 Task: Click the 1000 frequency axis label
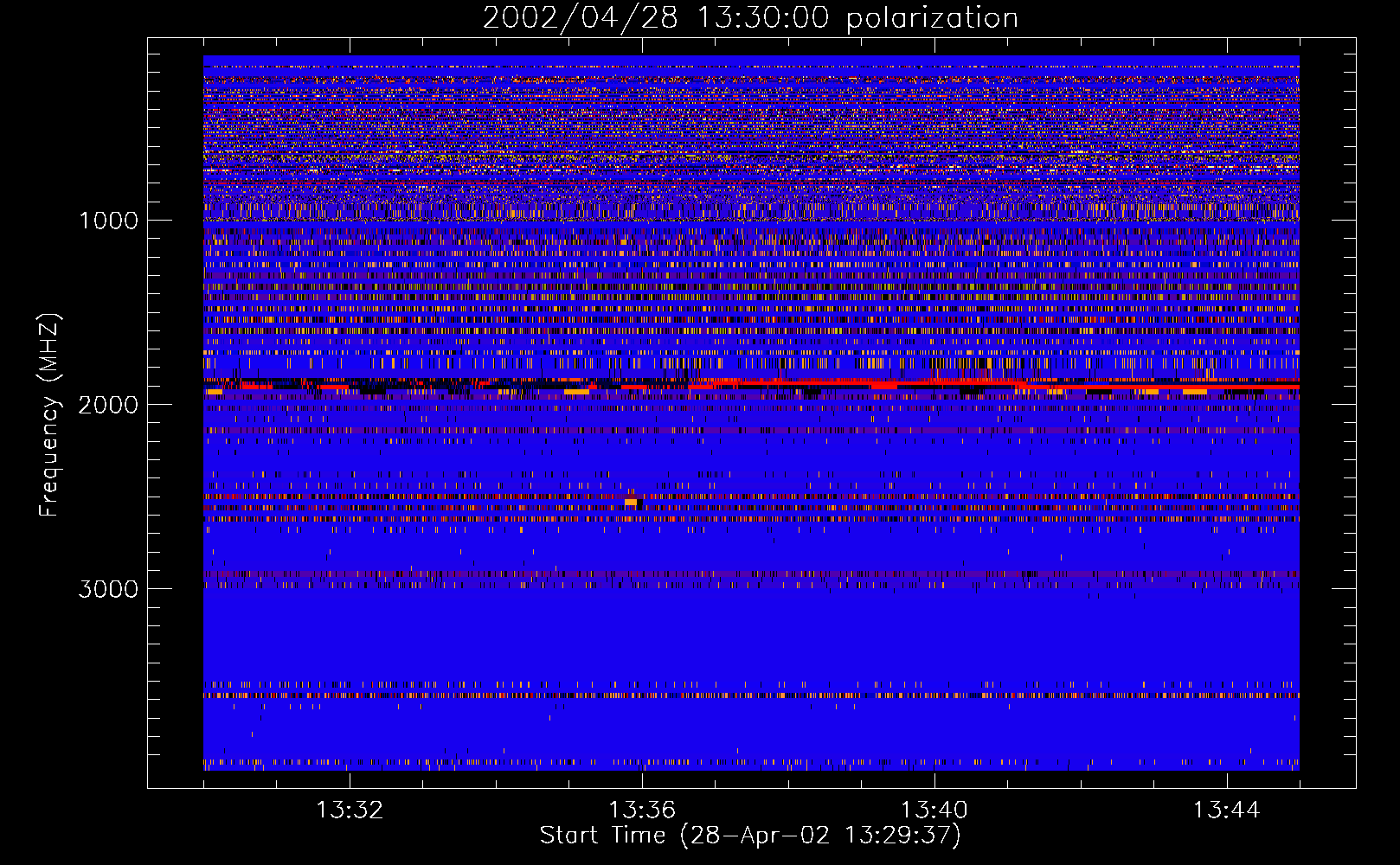tap(109, 221)
